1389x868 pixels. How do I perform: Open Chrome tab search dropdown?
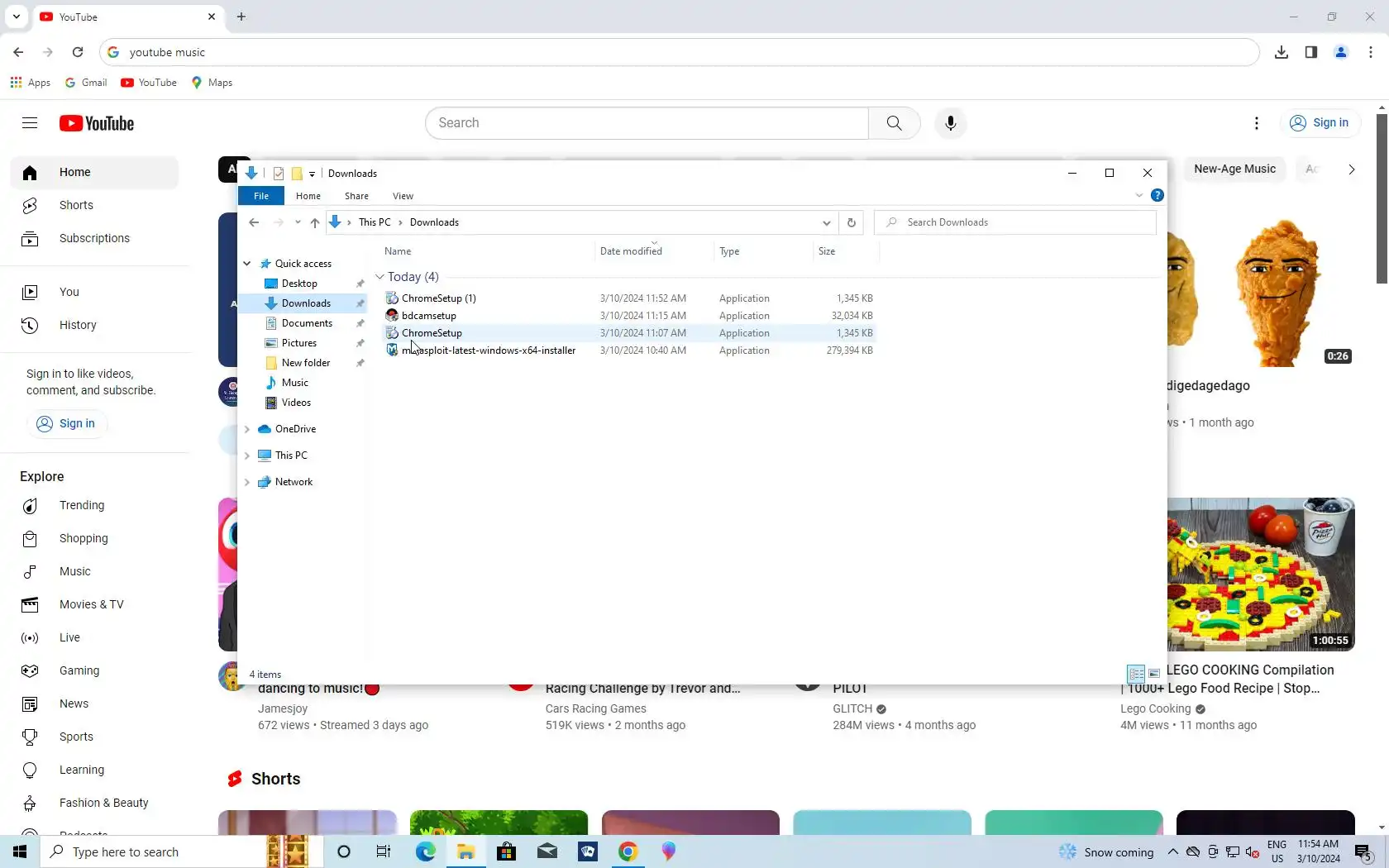pos(17,17)
